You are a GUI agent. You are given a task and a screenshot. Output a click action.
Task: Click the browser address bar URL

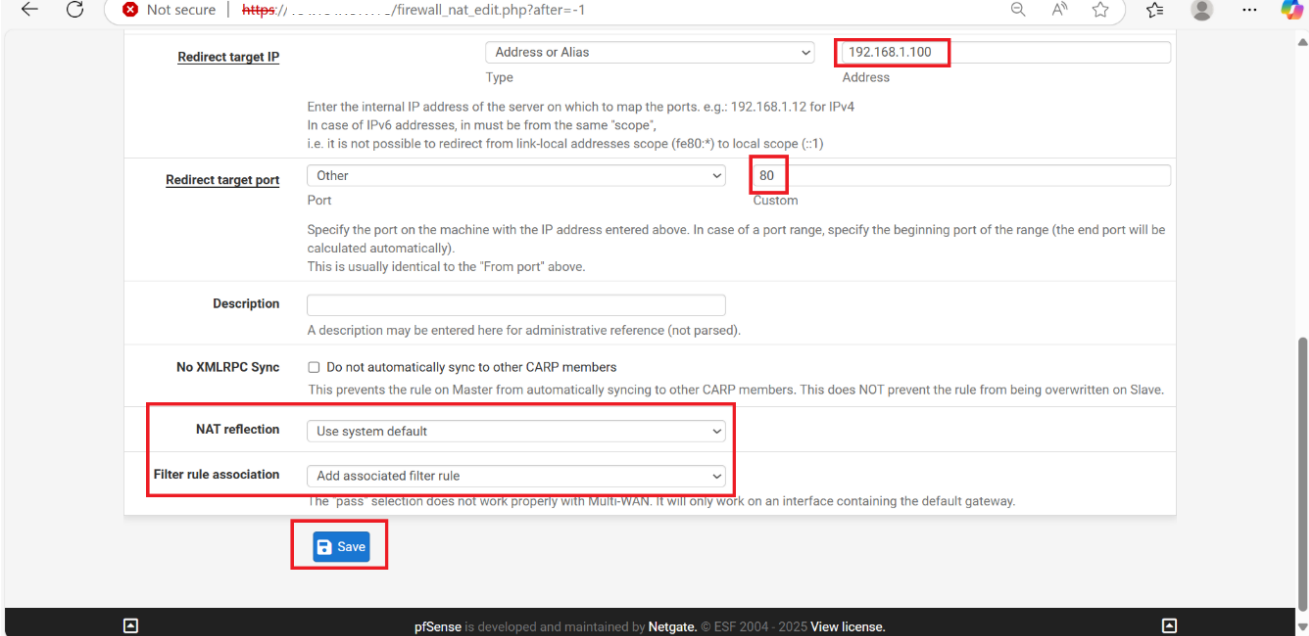(413, 10)
